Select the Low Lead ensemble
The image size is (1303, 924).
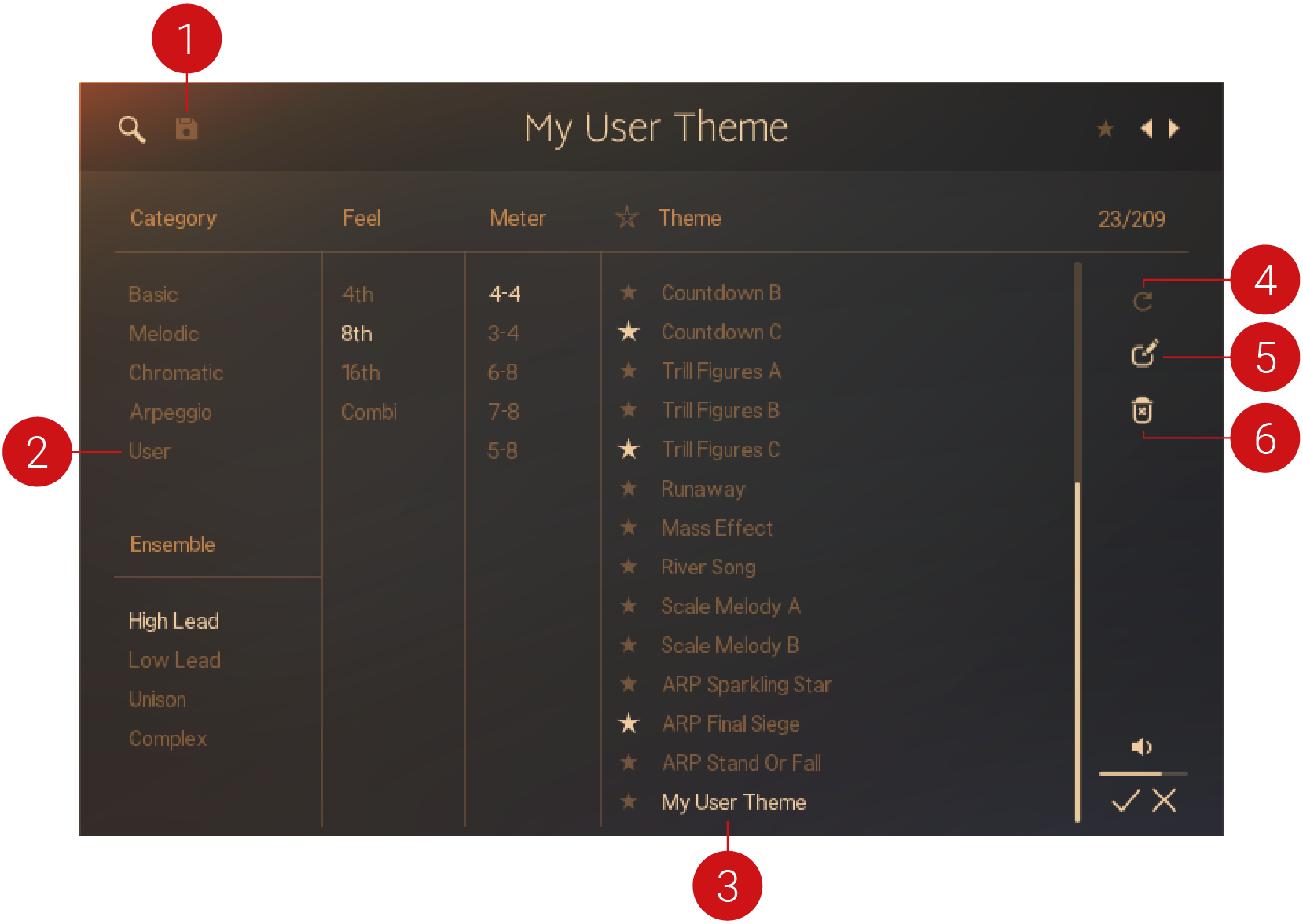tap(174, 661)
